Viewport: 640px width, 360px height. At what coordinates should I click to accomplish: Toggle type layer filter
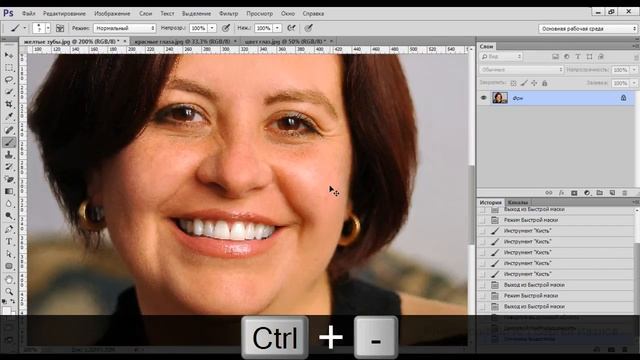tap(578, 57)
